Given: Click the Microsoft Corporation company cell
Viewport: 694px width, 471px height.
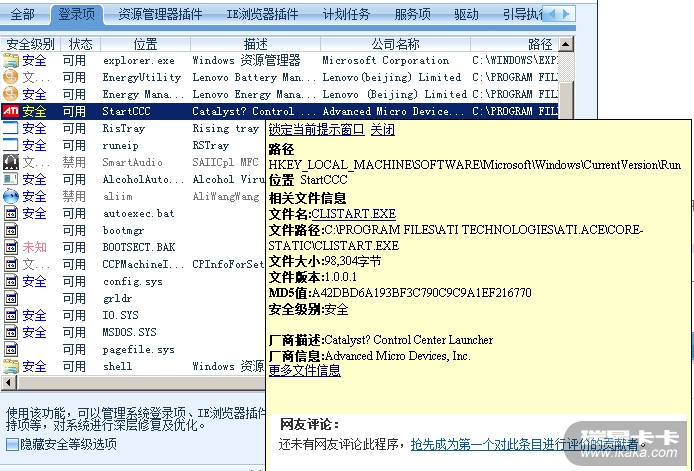Looking at the screenshot, I should (386, 60).
